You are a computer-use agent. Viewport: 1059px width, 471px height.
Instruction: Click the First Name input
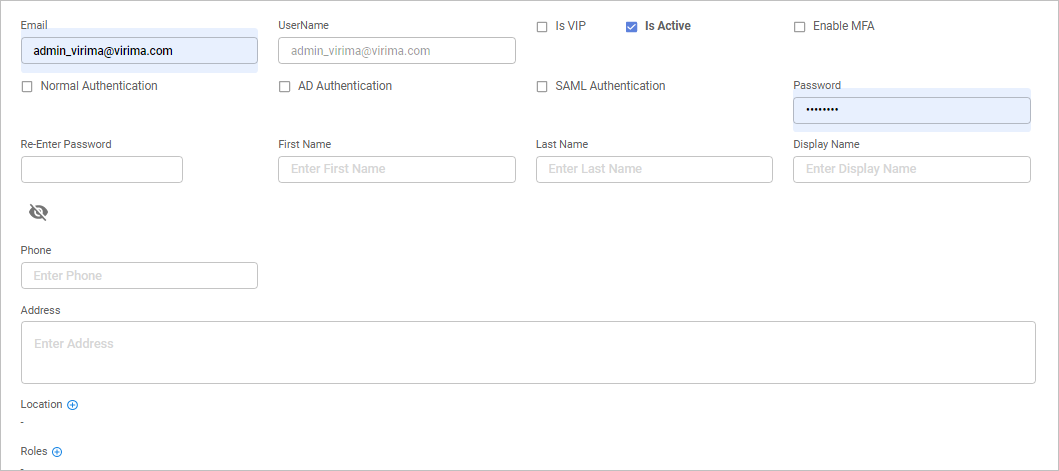(x=396, y=170)
